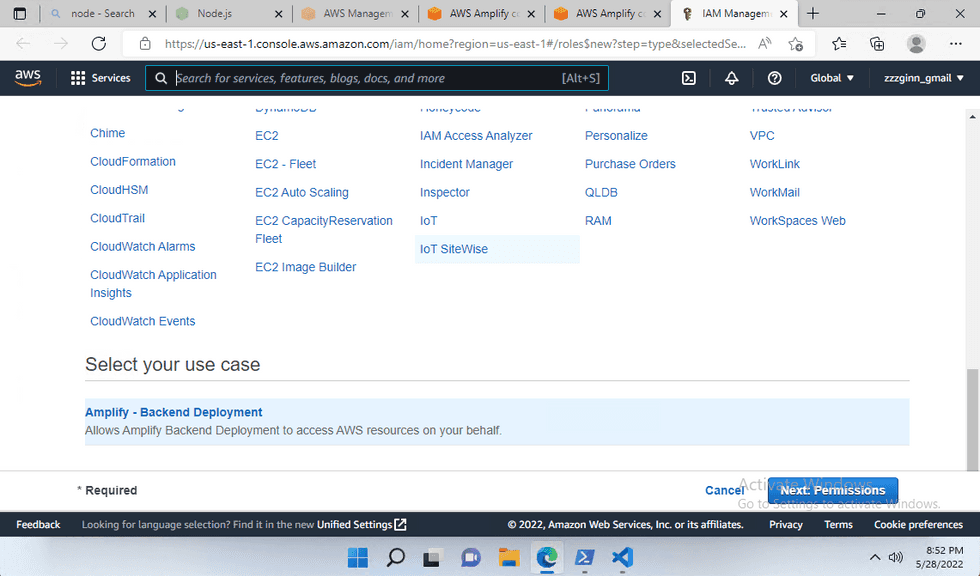The image size is (980, 576).
Task: Cancel role creation
Action: [724, 490]
